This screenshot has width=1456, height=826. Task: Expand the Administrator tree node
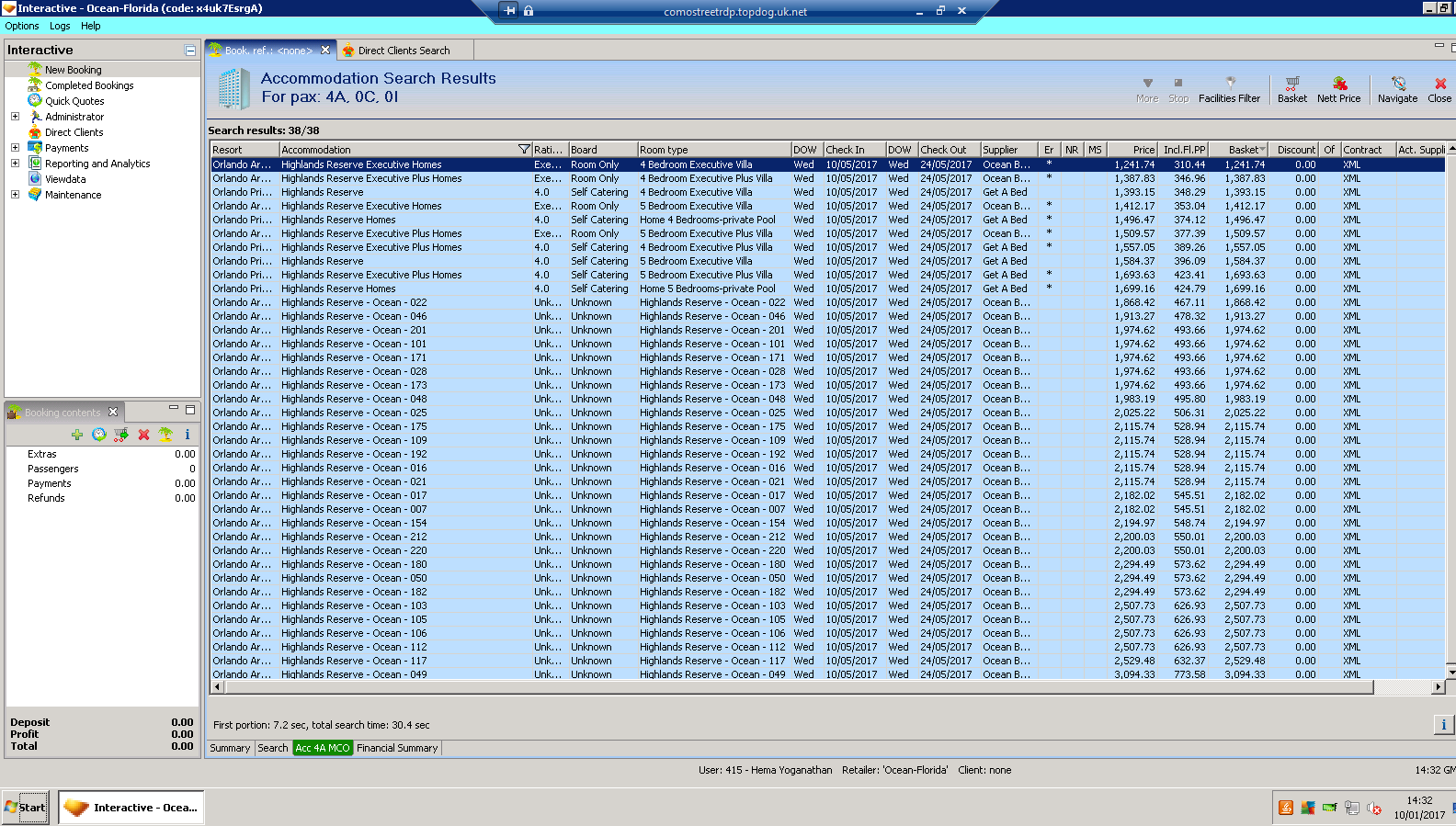tap(15, 116)
